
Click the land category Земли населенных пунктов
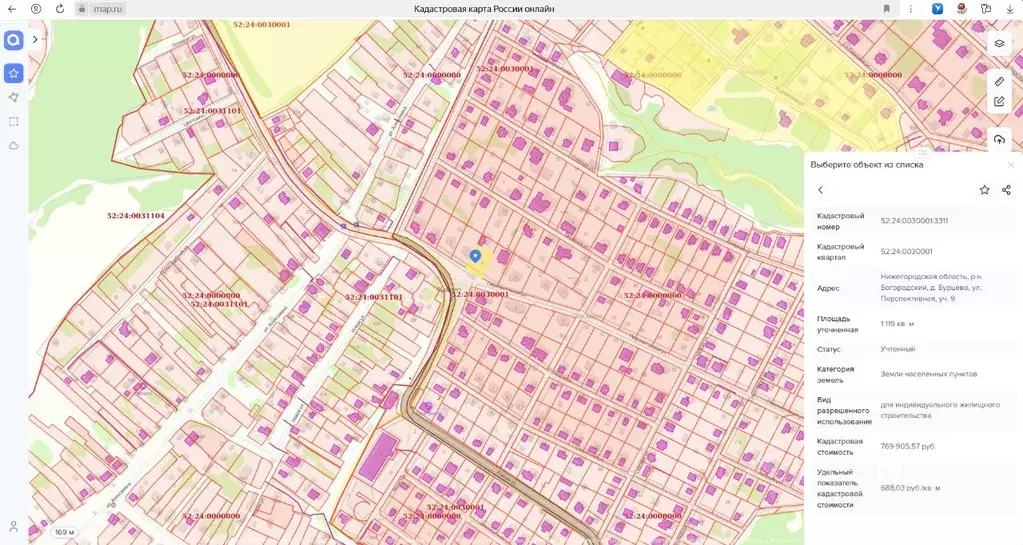click(x=929, y=374)
